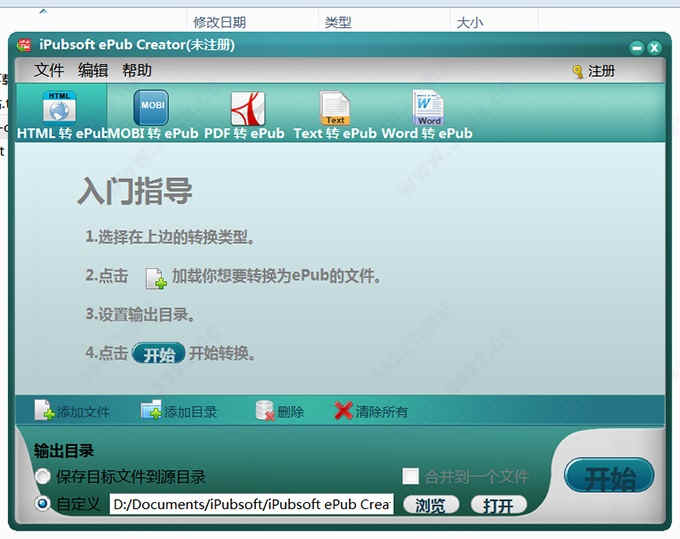Click the large 开始 start button
This screenshot has width=680, height=539.
609,476
